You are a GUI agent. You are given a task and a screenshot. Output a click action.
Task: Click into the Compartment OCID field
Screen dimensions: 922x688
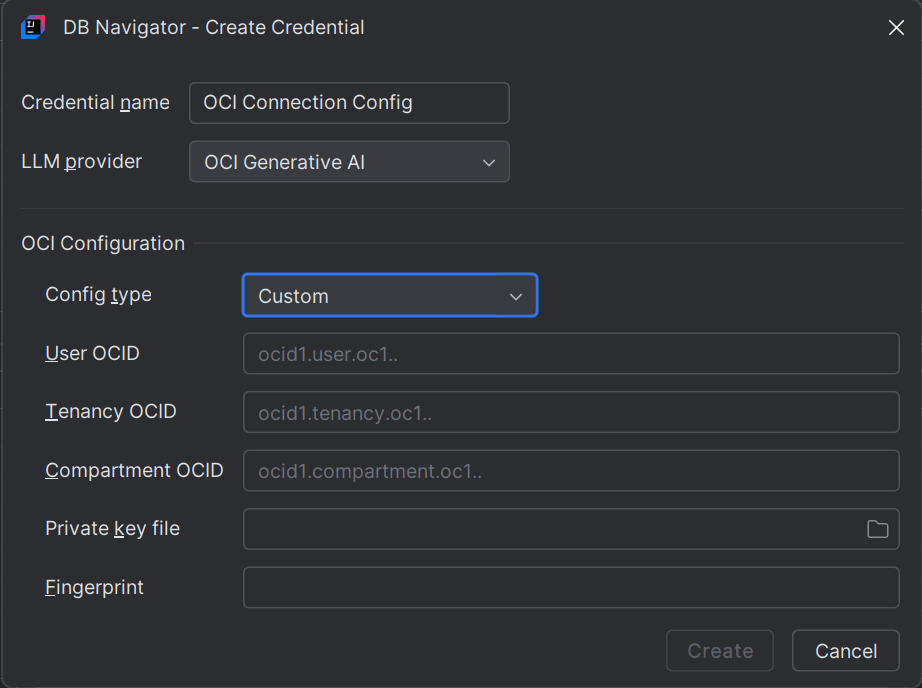571,470
